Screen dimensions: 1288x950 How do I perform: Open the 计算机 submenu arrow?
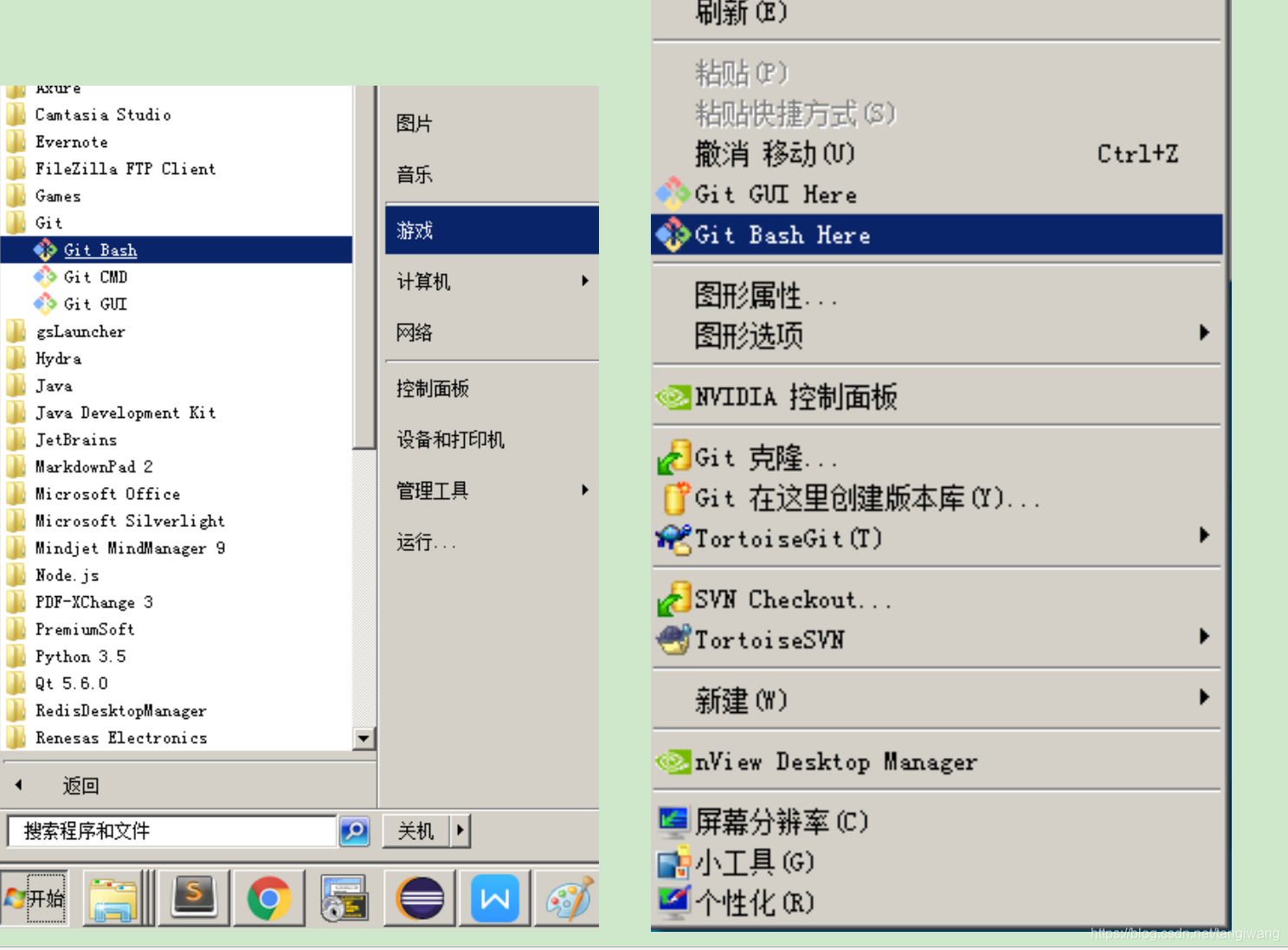pos(586,281)
